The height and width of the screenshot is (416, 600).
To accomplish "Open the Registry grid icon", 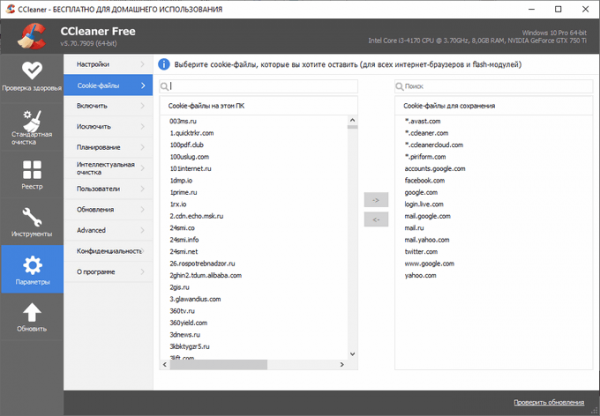I will (x=32, y=170).
